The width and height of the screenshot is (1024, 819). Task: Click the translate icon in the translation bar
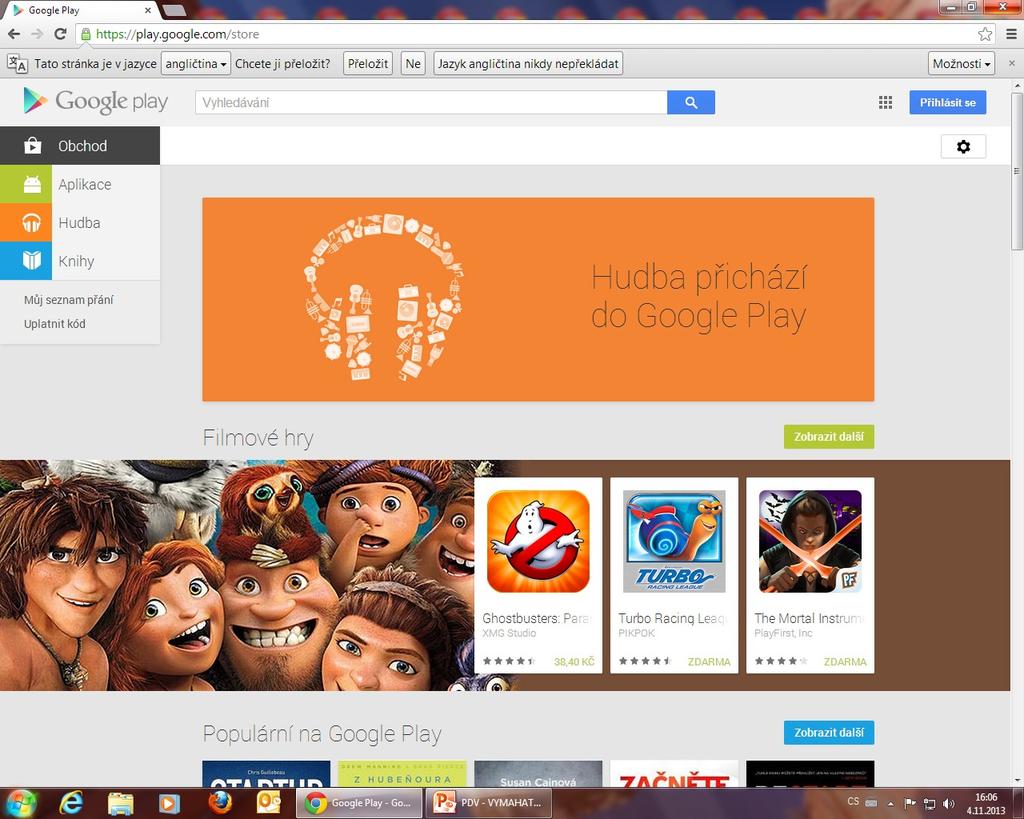[17, 64]
